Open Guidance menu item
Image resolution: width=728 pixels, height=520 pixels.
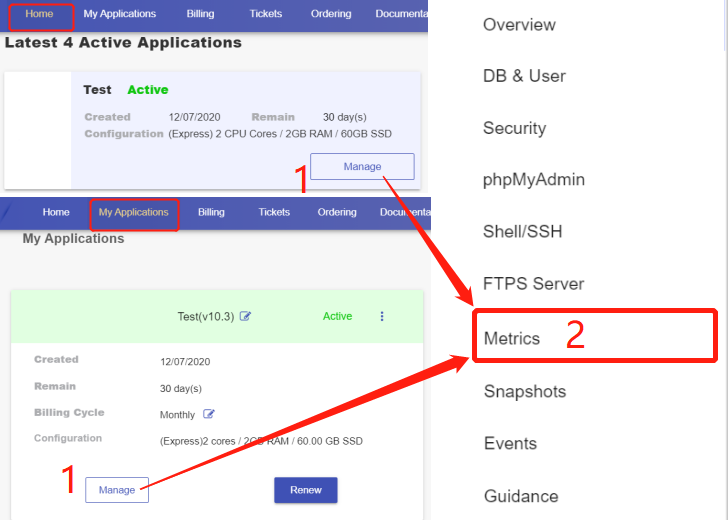(x=520, y=496)
